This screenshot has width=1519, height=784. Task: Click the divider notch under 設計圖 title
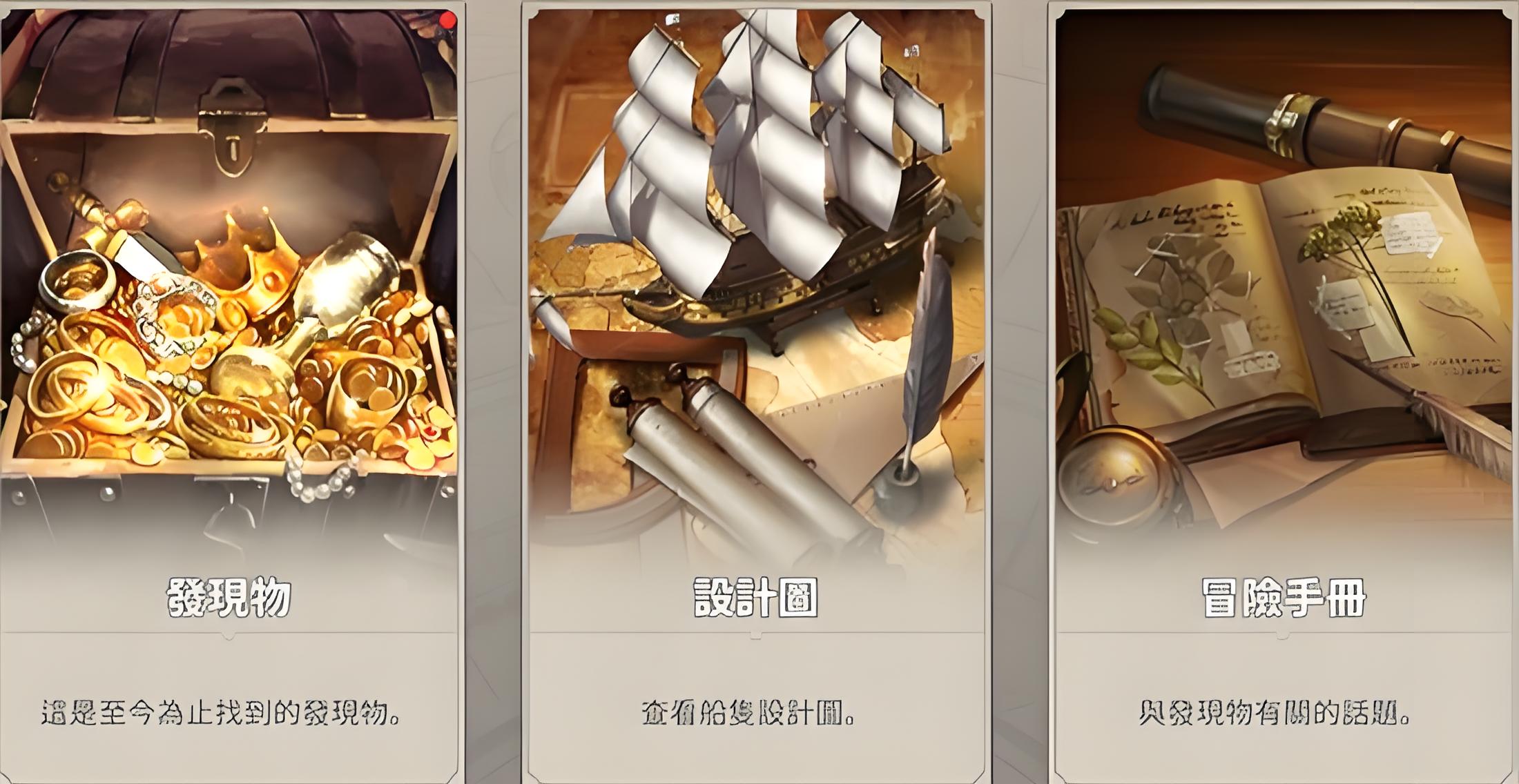756,636
